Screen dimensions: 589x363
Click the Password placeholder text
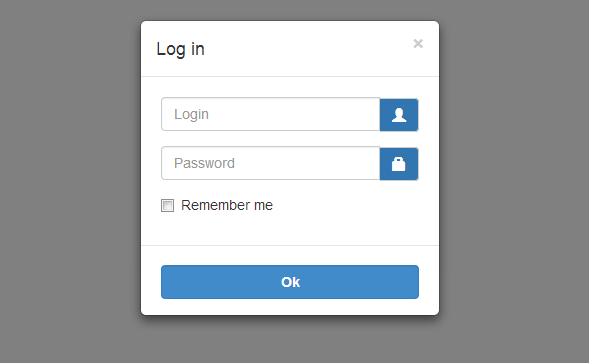pos(204,163)
